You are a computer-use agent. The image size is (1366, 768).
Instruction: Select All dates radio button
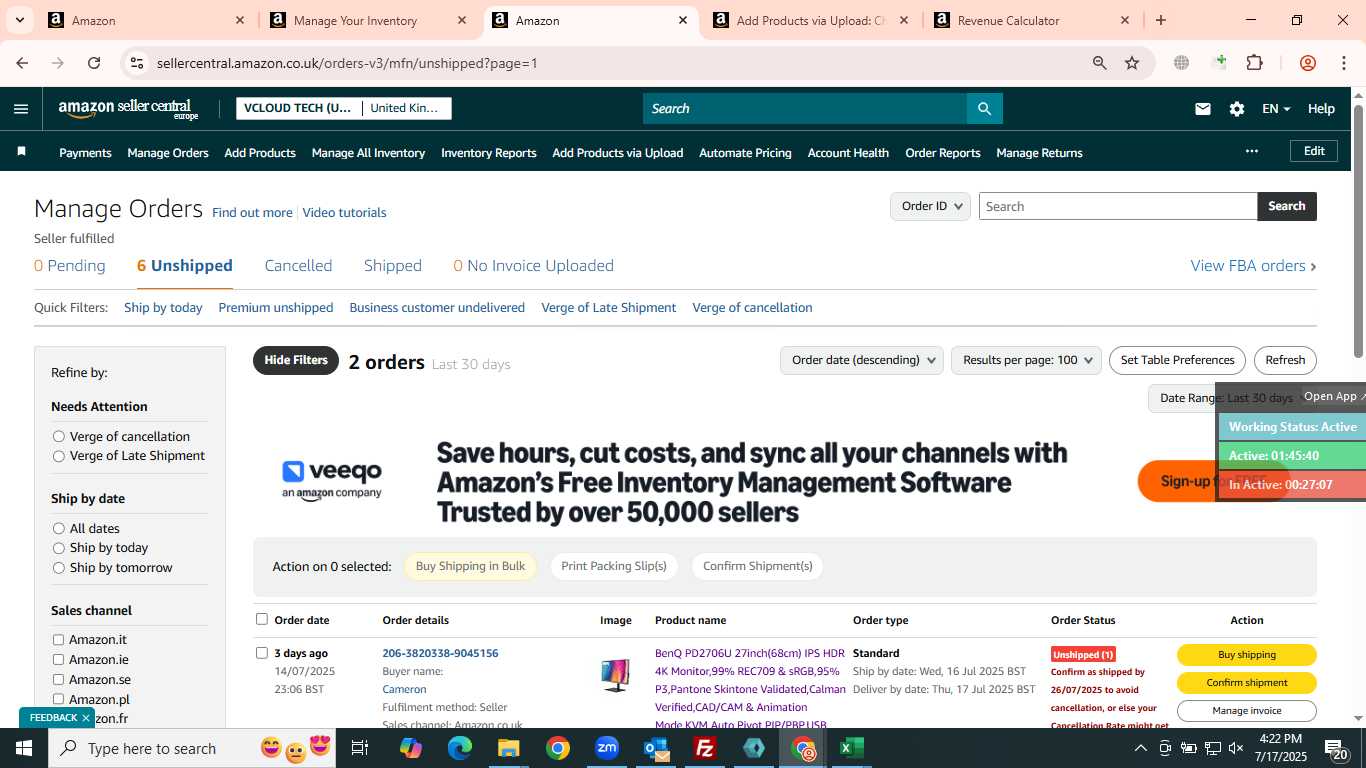(59, 528)
